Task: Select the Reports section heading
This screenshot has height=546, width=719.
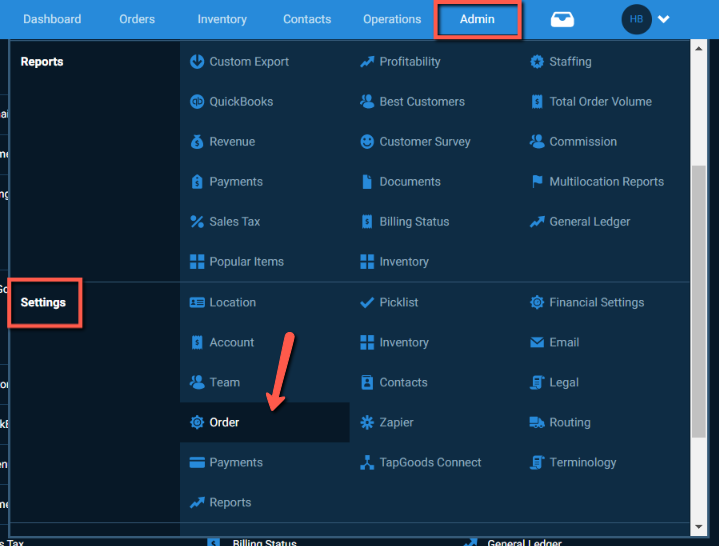Action: click(42, 61)
